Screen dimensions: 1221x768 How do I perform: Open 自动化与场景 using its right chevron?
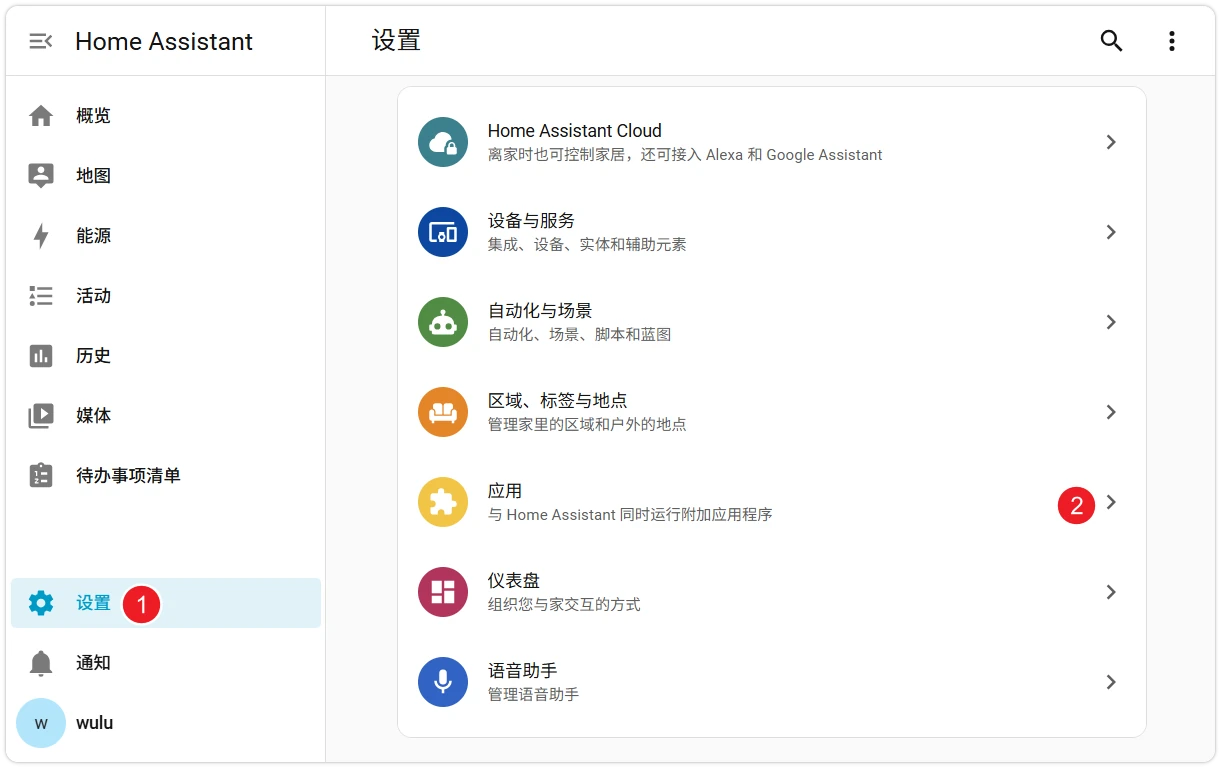point(1111,322)
